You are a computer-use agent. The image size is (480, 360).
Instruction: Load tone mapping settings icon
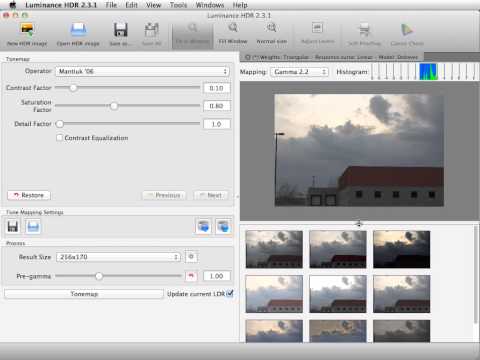(x=33, y=227)
